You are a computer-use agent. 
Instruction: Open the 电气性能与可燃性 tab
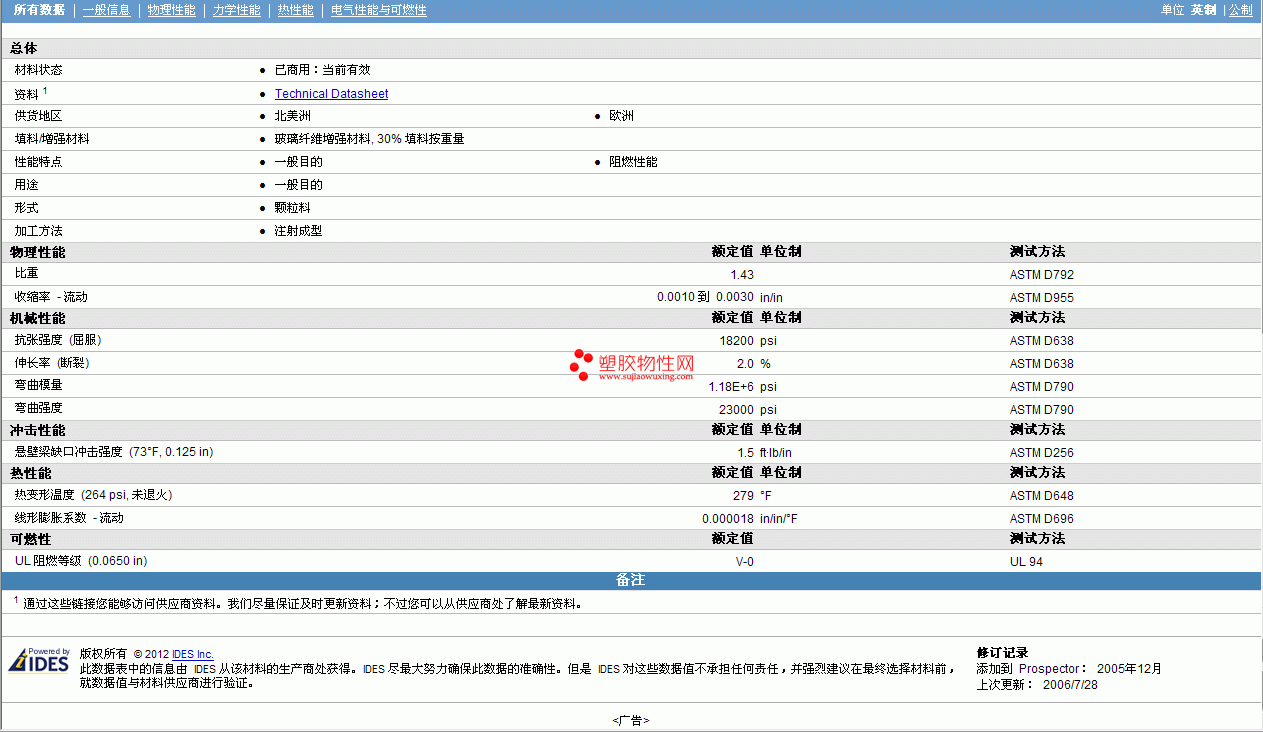379,10
